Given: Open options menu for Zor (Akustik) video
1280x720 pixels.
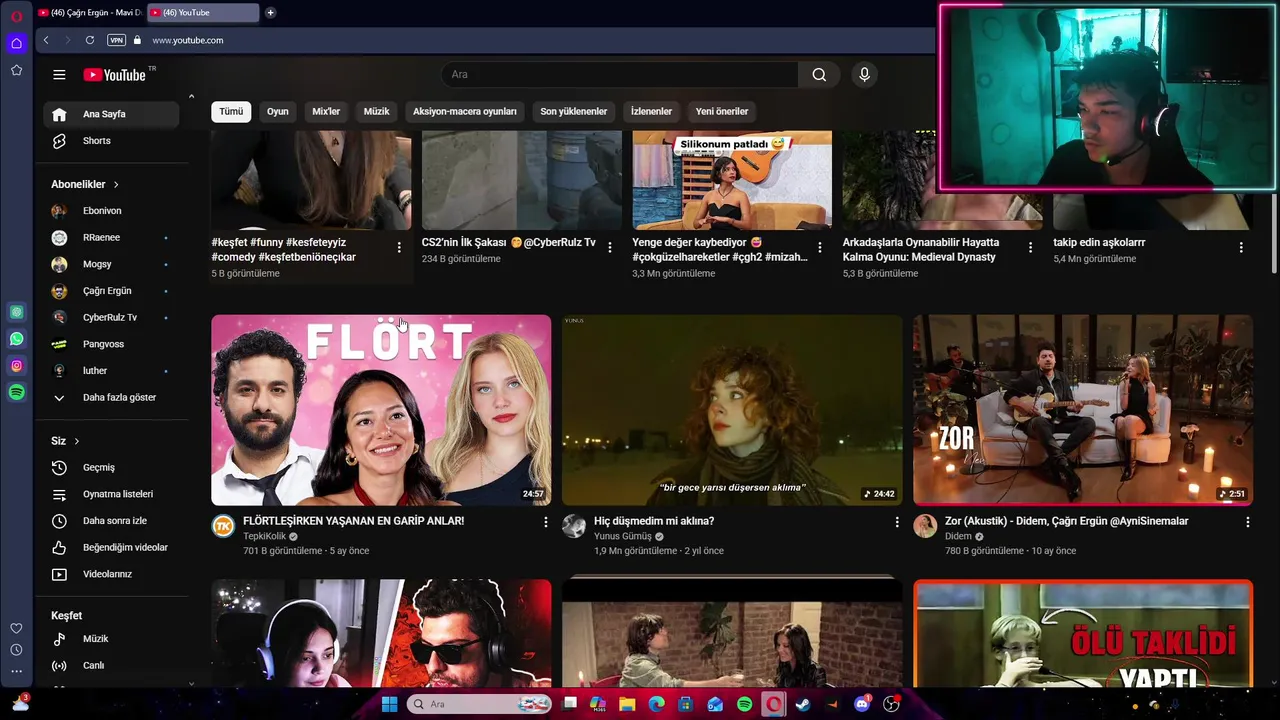Looking at the screenshot, I should (x=1247, y=522).
